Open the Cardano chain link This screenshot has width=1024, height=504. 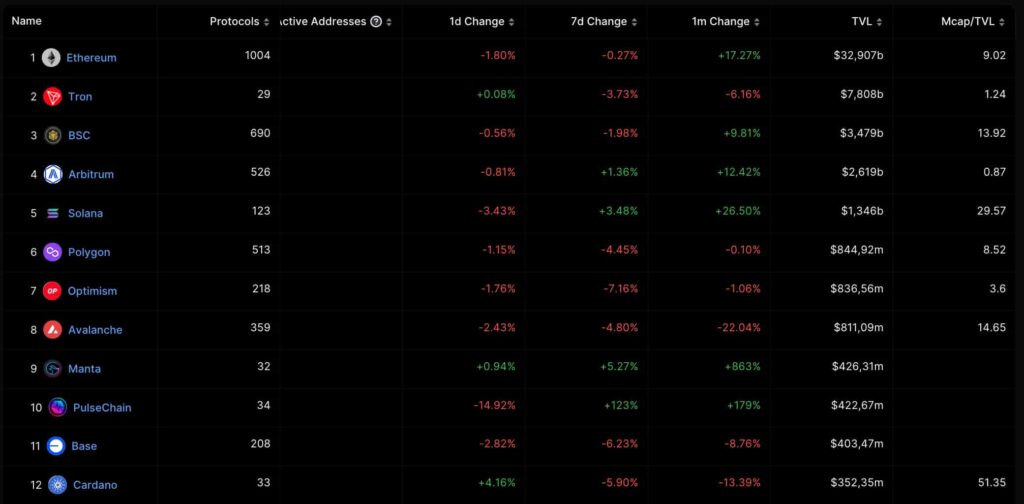click(94, 485)
